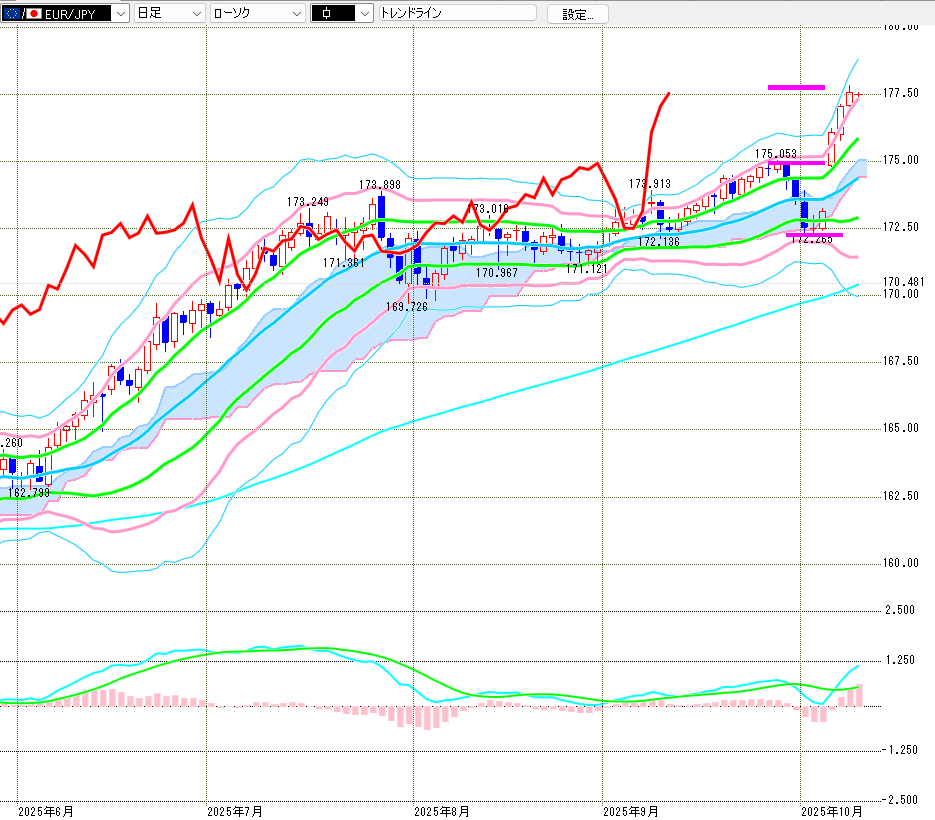Click the 177.50 price axis label
The image size is (935, 820).
[x=900, y=93]
